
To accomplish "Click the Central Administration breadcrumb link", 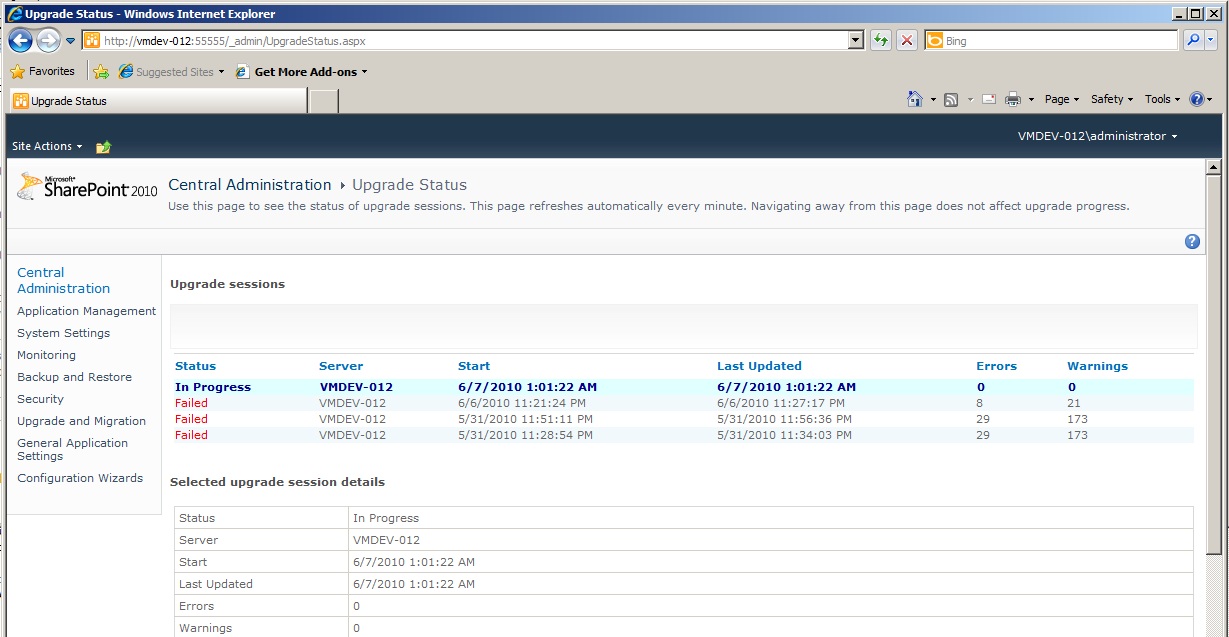I will [249, 184].
